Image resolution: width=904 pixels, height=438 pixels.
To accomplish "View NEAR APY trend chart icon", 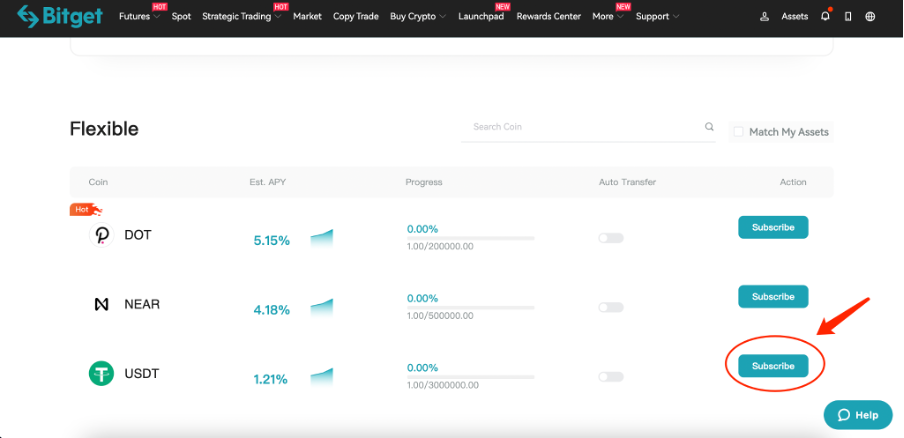I will pos(322,308).
